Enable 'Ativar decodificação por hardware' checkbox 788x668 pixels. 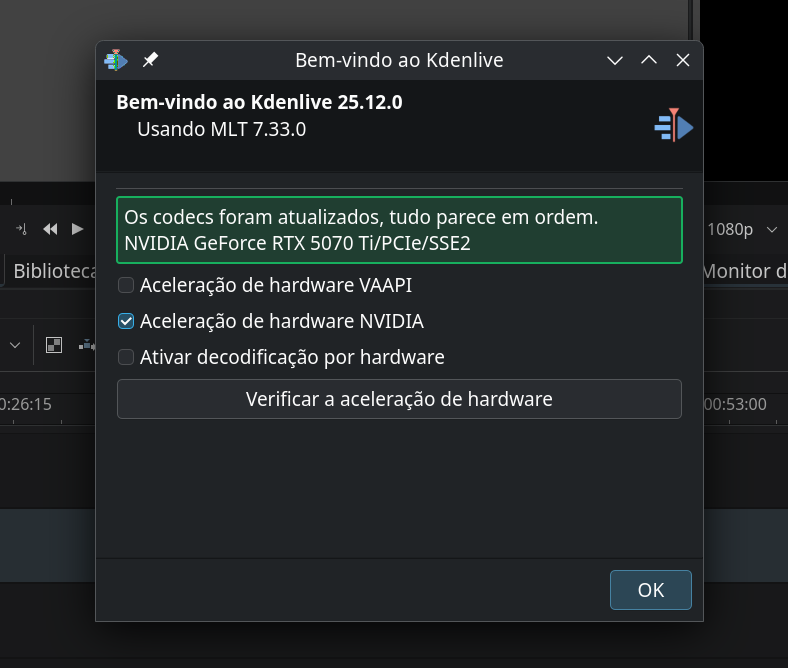tap(126, 357)
